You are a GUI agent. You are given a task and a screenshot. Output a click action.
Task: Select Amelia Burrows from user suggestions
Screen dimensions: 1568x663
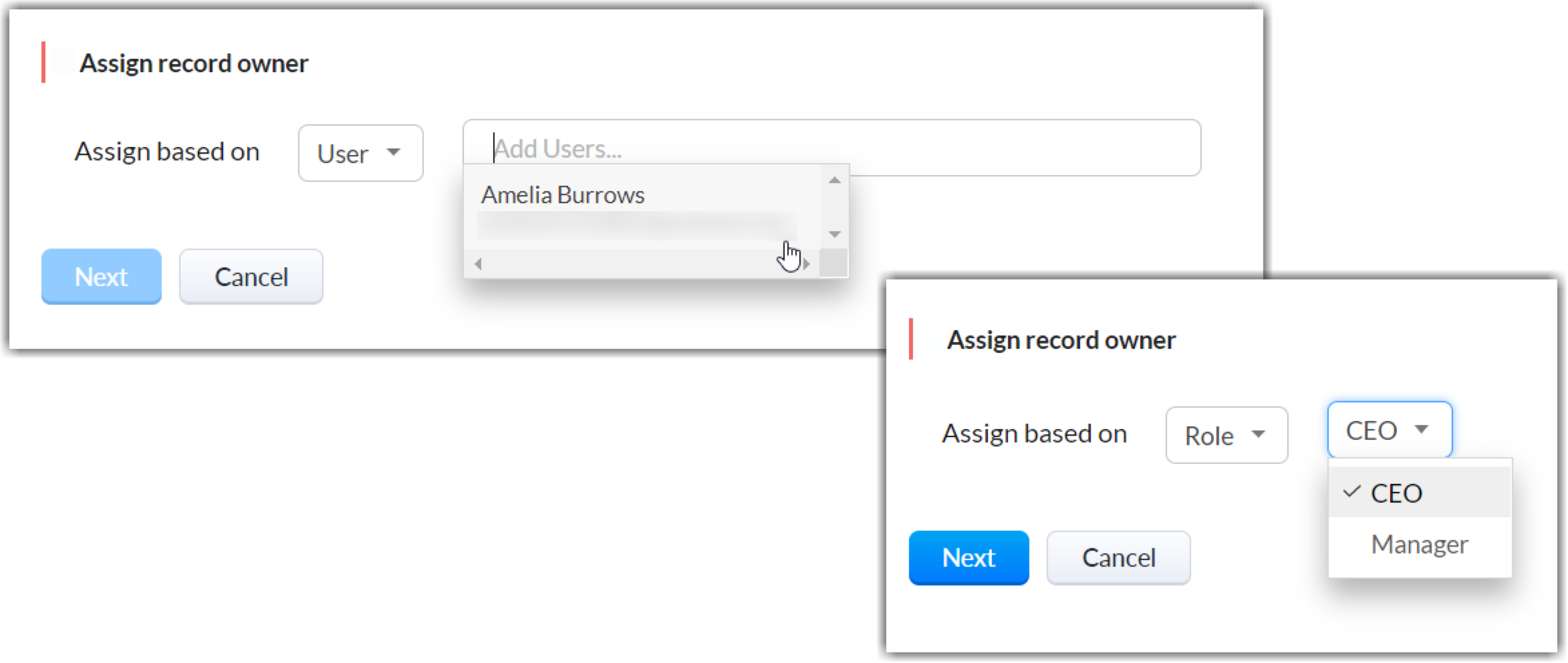point(563,195)
